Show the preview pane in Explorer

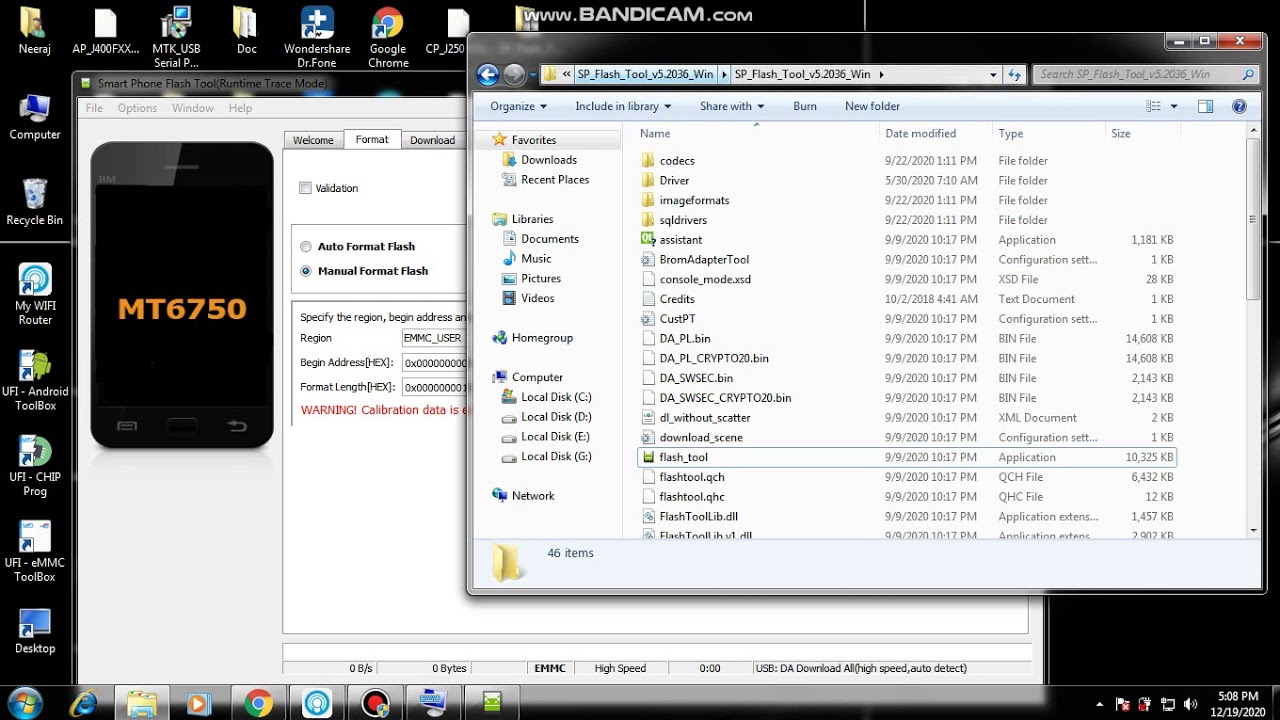(1206, 106)
